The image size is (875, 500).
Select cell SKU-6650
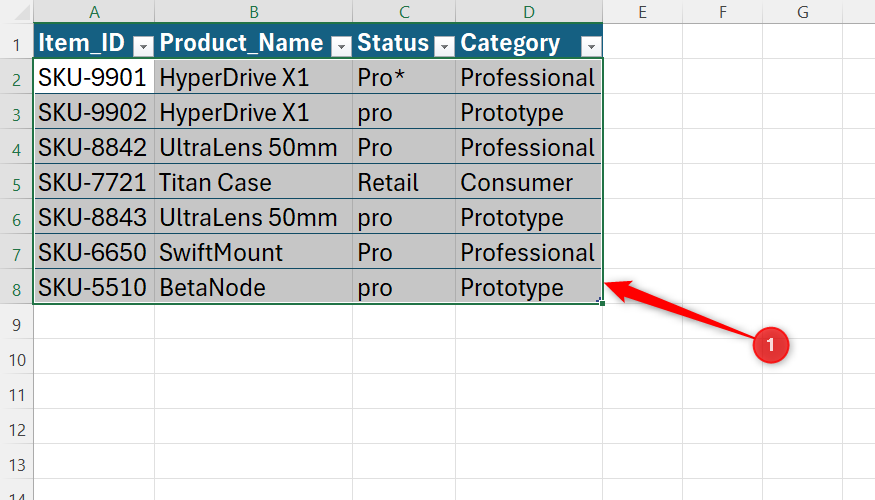[x=94, y=252]
